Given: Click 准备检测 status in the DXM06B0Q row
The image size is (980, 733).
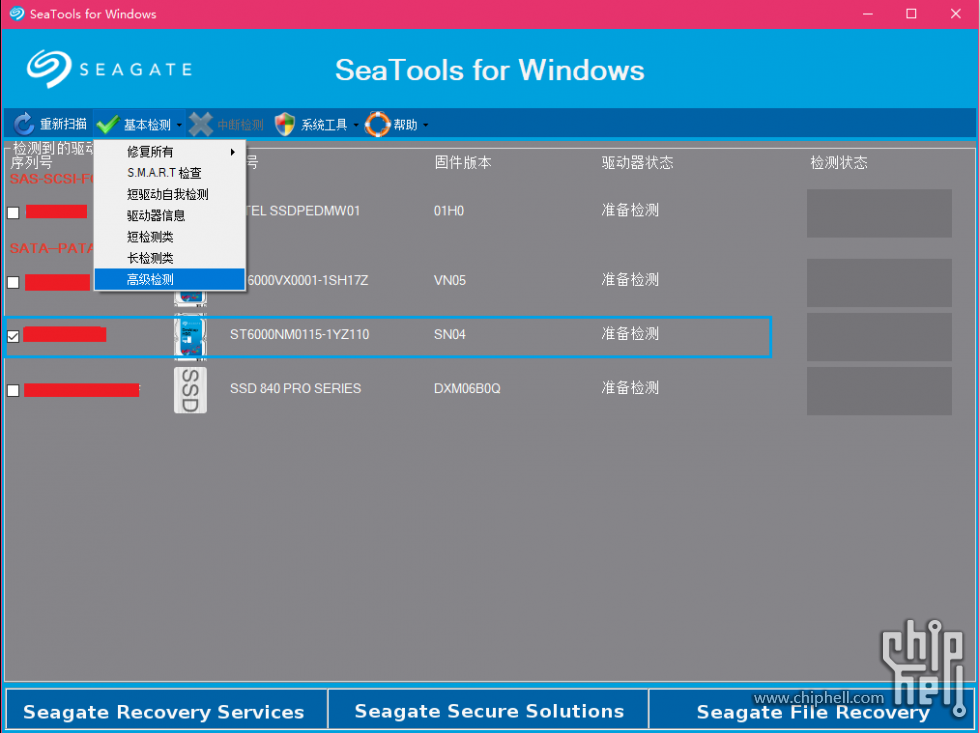Looking at the screenshot, I should click(630, 387).
